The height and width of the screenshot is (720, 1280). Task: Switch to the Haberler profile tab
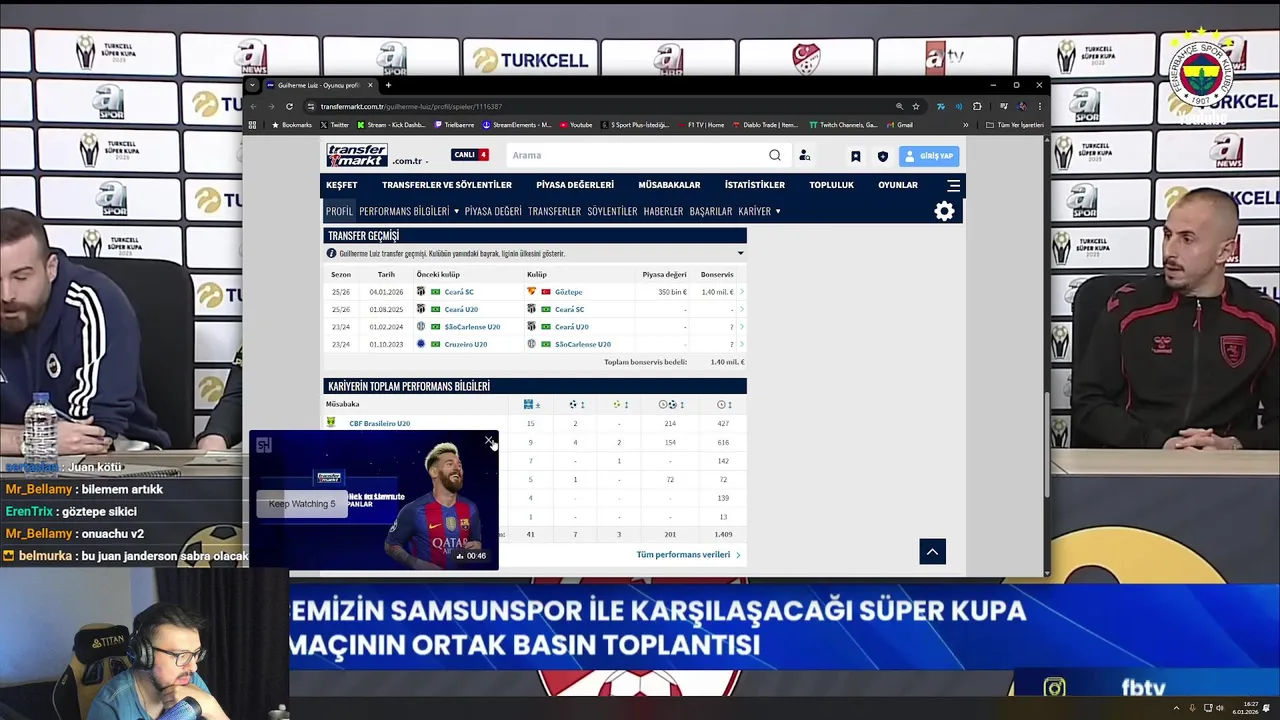663,211
